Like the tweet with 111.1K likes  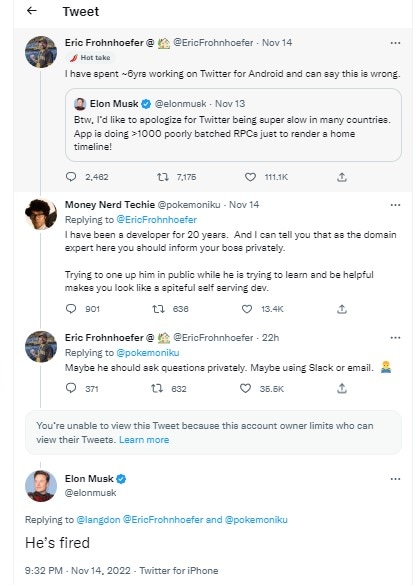pyautogui.click(x=250, y=177)
